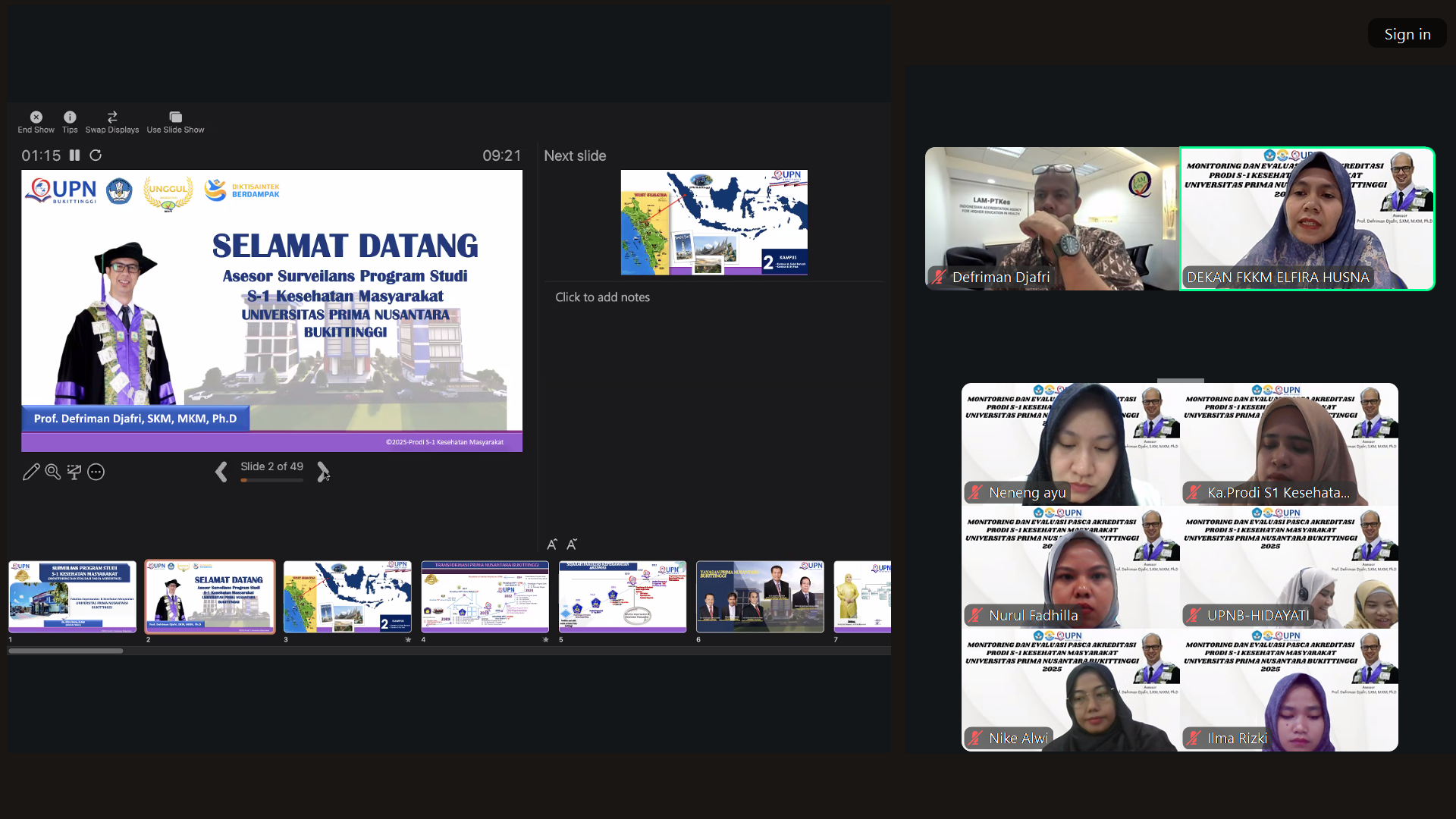Increase notes font size
Image resolution: width=1456 pixels, height=819 pixels.
[x=552, y=544]
